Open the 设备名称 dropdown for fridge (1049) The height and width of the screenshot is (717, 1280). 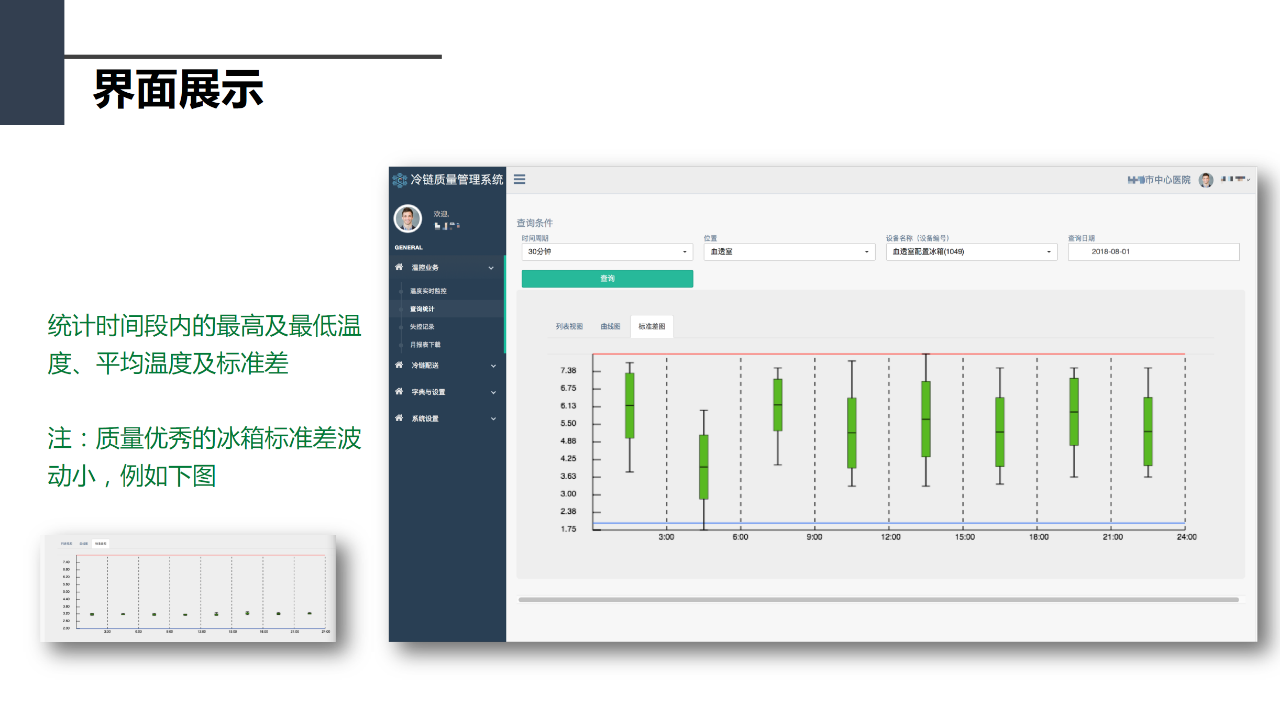(x=971, y=252)
